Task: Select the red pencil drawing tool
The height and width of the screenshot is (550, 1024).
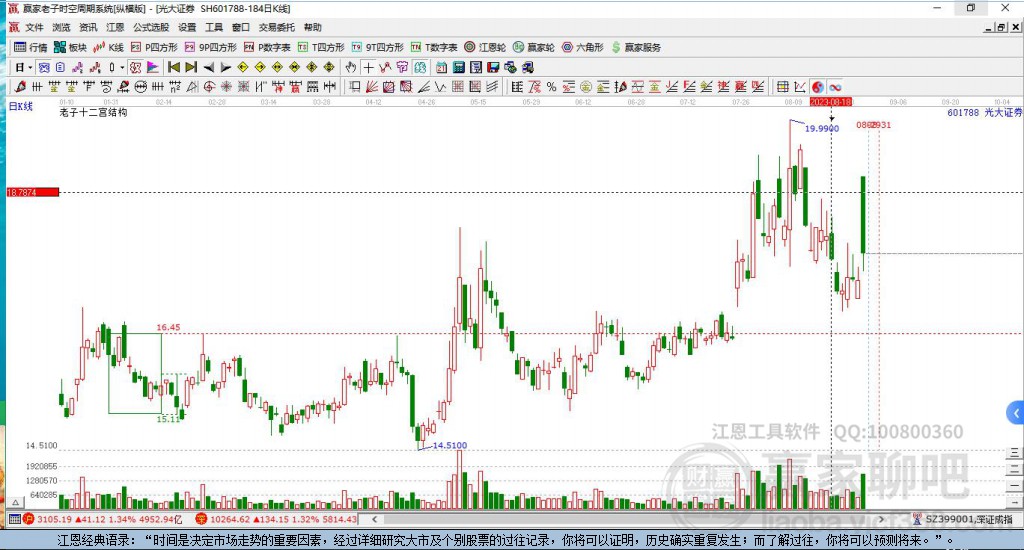Action: [x=20, y=87]
